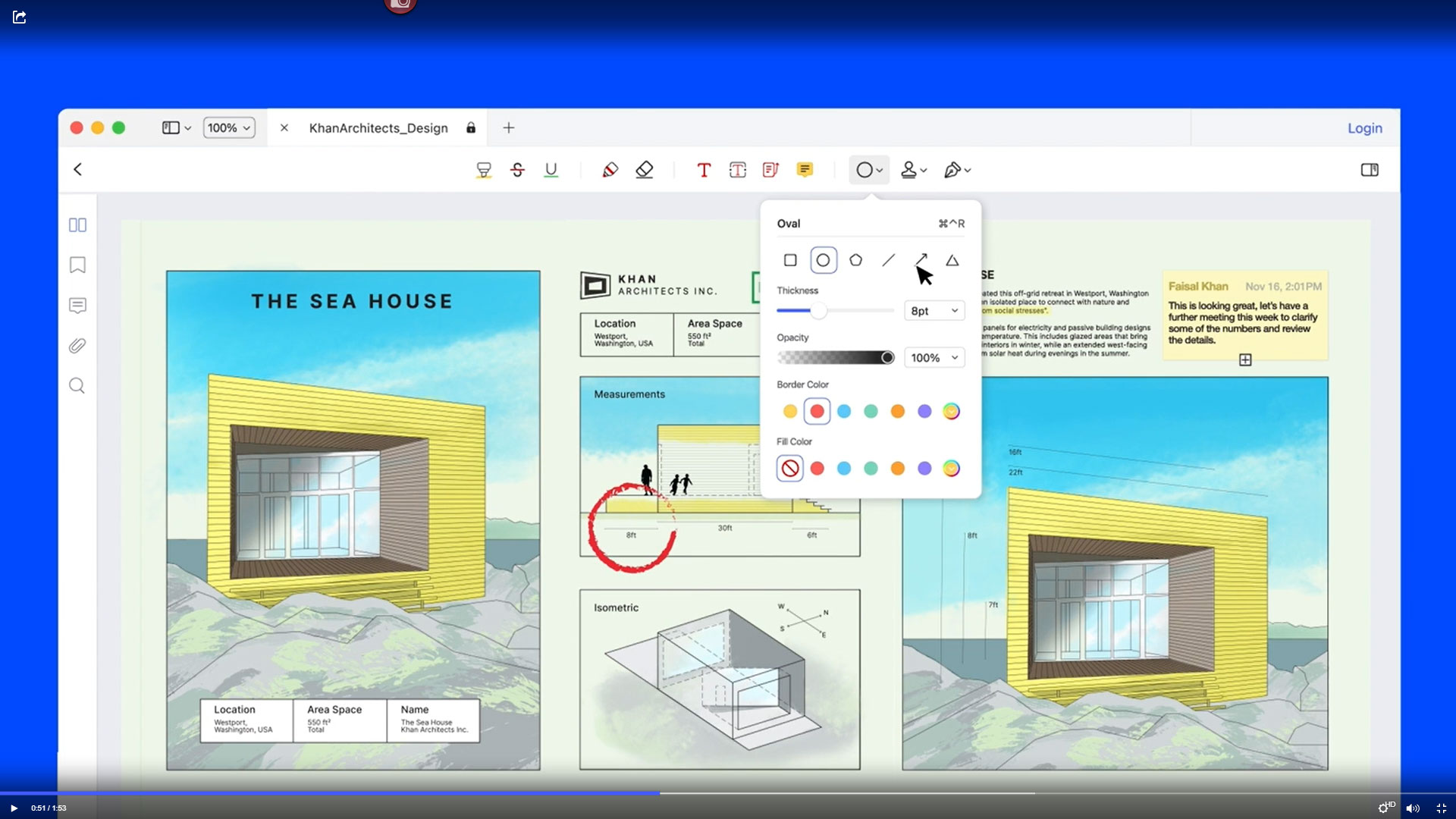Image resolution: width=1456 pixels, height=819 pixels.
Task: Open the Thumbnails panel in sidebar
Action: [x=77, y=225]
